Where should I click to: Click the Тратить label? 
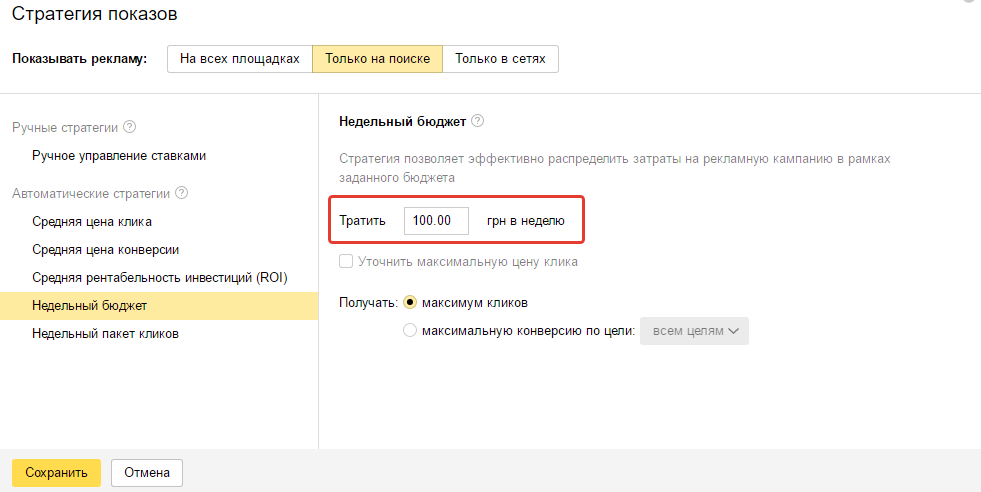click(x=362, y=221)
